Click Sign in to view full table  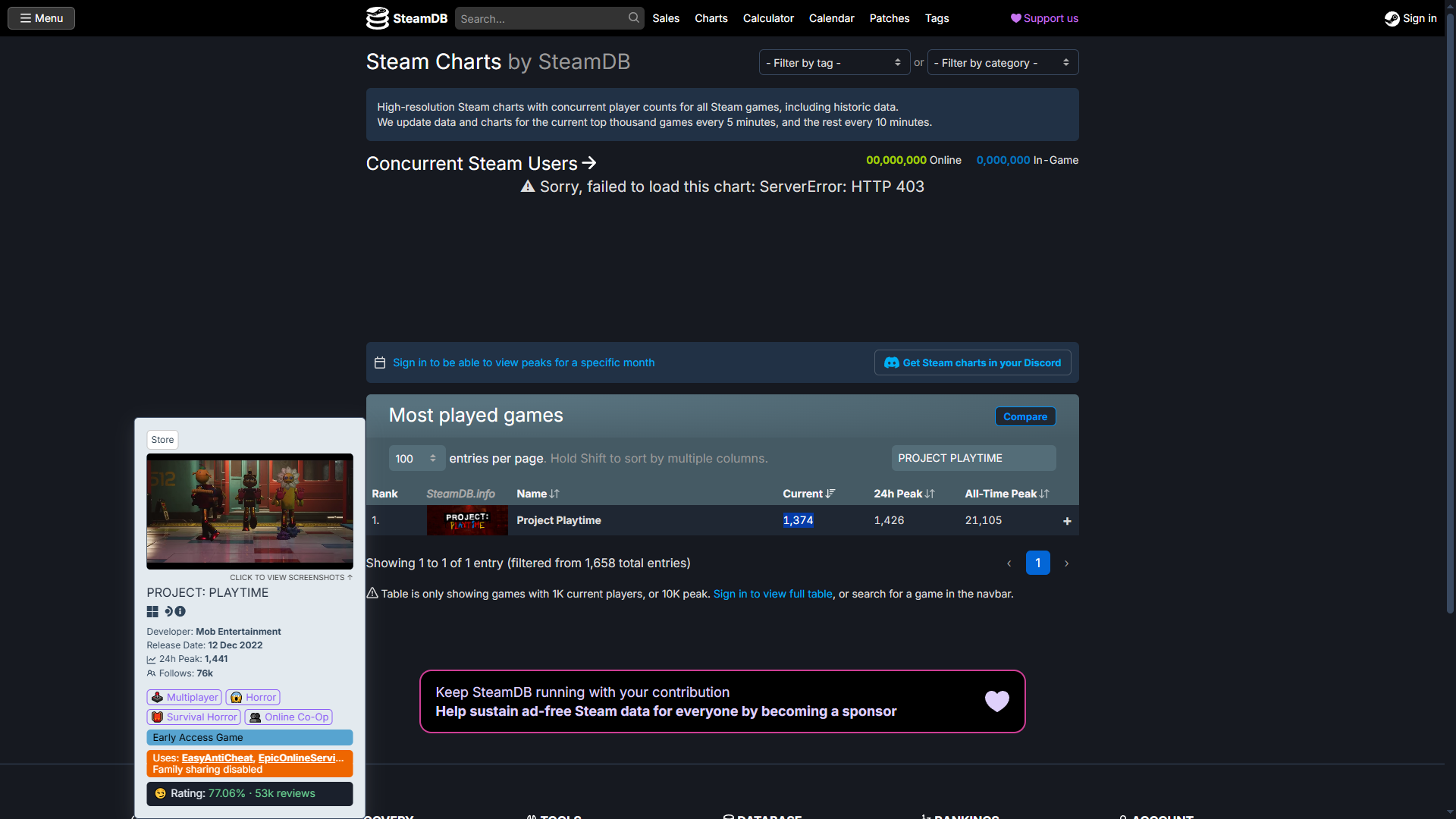pyautogui.click(x=772, y=595)
